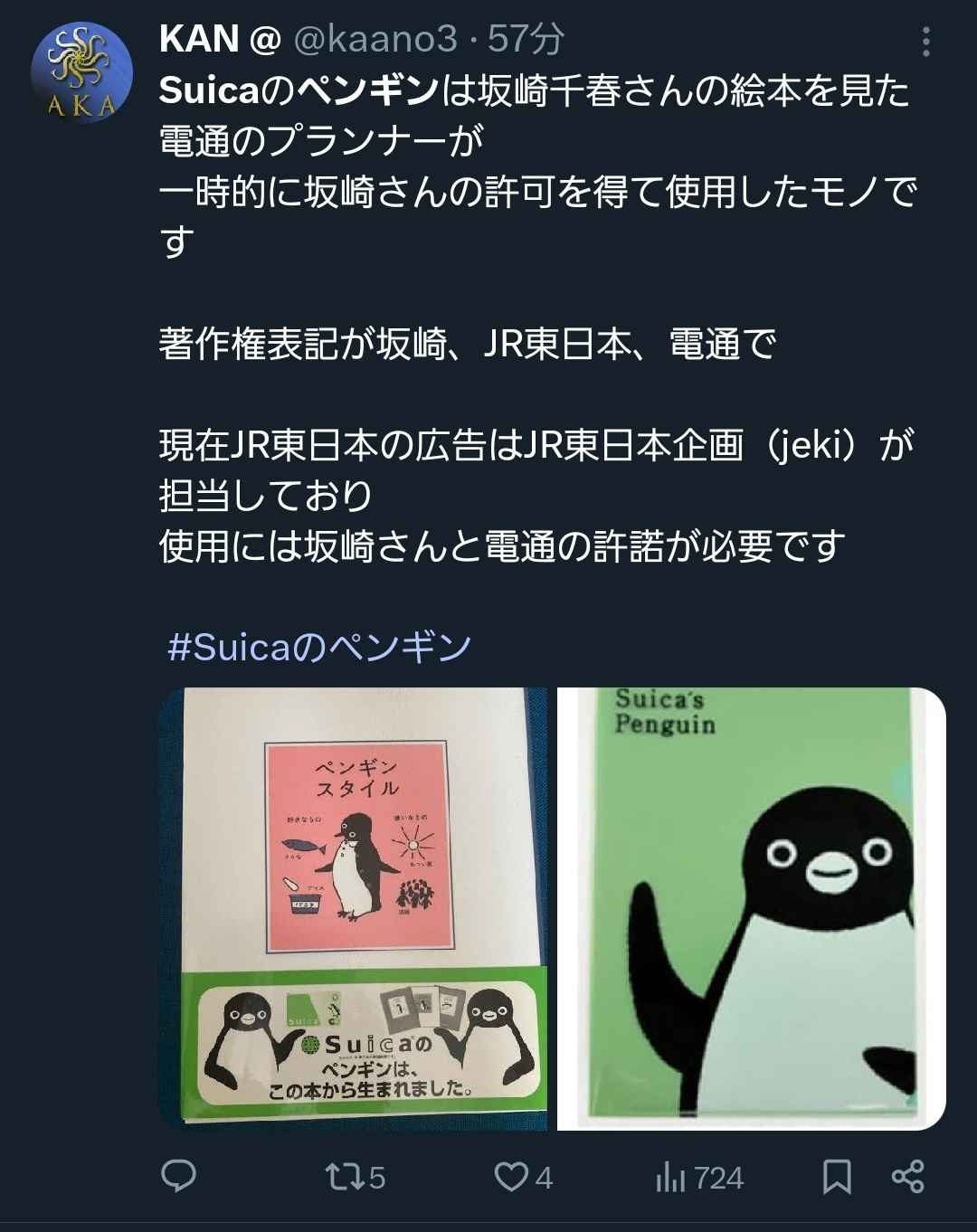This screenshot has width=977, height=1232.
Task: Open the three-dot more options menu
Action: pos(925,42)
